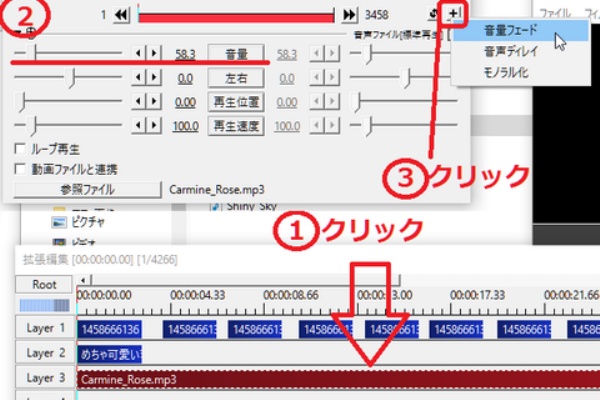Click the timeline scrollbar left arrow

[x=83, y=280]
